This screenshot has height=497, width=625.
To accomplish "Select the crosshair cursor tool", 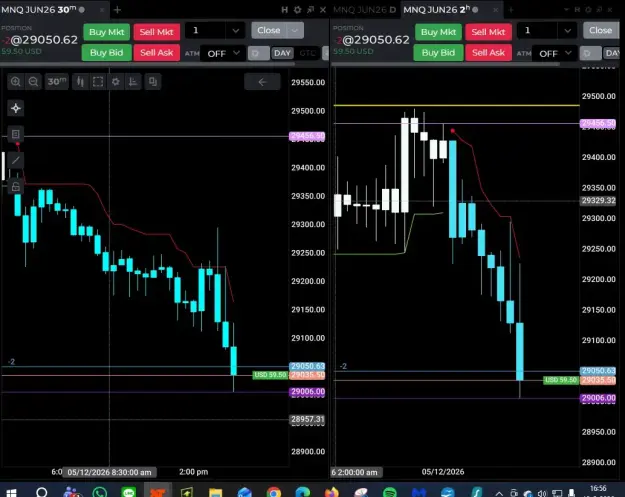I will coord(16,108).
